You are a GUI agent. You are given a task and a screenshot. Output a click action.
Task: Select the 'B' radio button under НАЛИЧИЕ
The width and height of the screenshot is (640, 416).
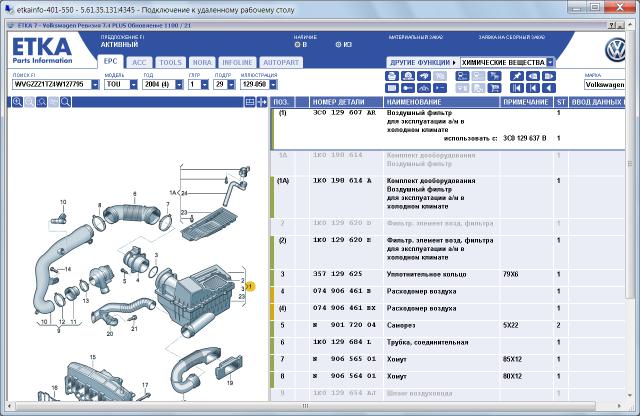[x=297, y=44]
